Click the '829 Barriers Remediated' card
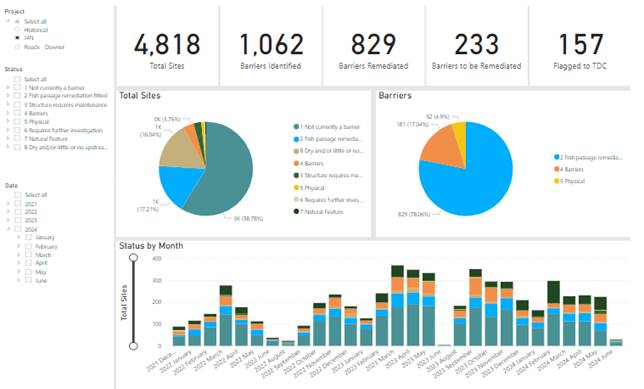 373,46
